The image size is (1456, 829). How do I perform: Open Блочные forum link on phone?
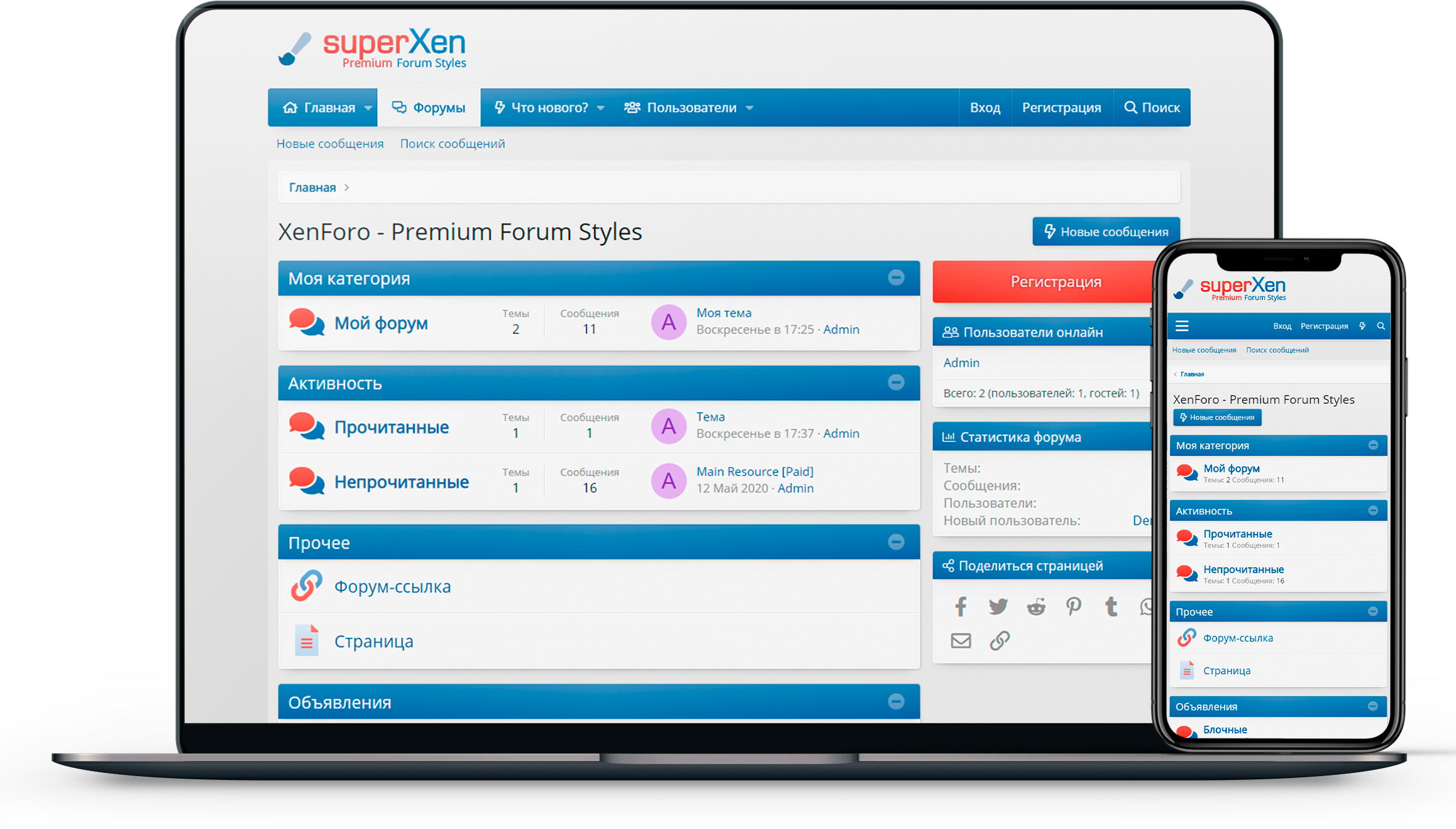pyautogui.click(x=1225, y=730)
